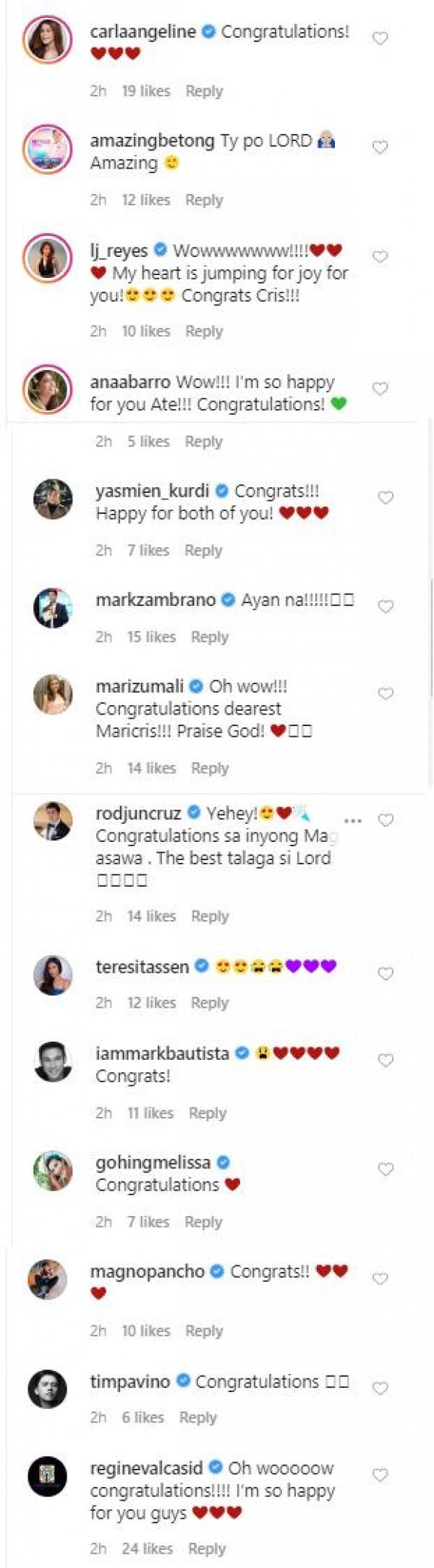Screen dimensions: 434x1568
Task: Click markzambrano's verified checkmark badge
Action: point(229,600)
